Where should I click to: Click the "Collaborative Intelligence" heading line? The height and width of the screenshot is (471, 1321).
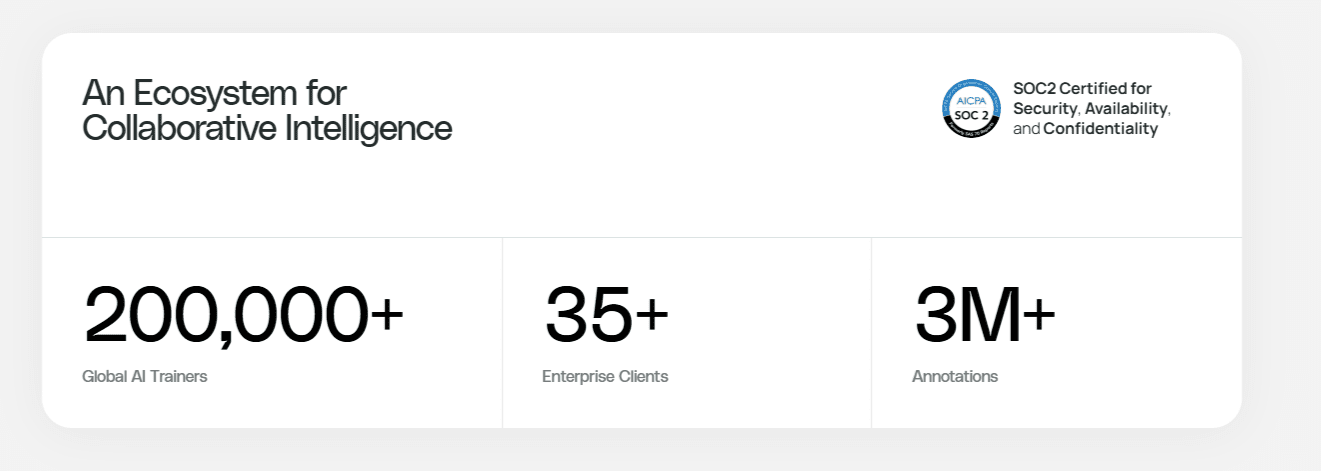pyautogui.click(x=267, y=128)
